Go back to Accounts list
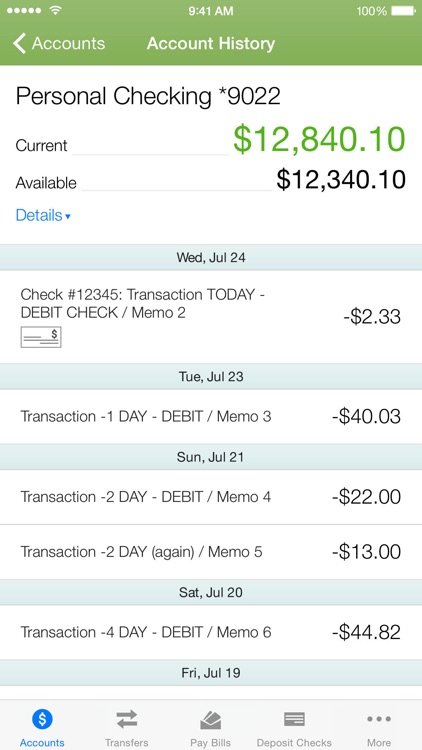Image resolution: width=422 pixels, height=750 pixels. (59, 44)
